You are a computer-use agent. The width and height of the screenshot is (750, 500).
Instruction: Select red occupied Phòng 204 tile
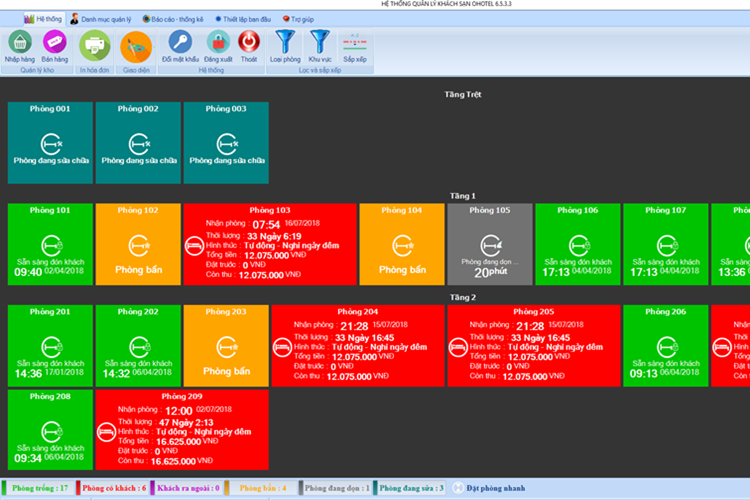pos(358,345)
